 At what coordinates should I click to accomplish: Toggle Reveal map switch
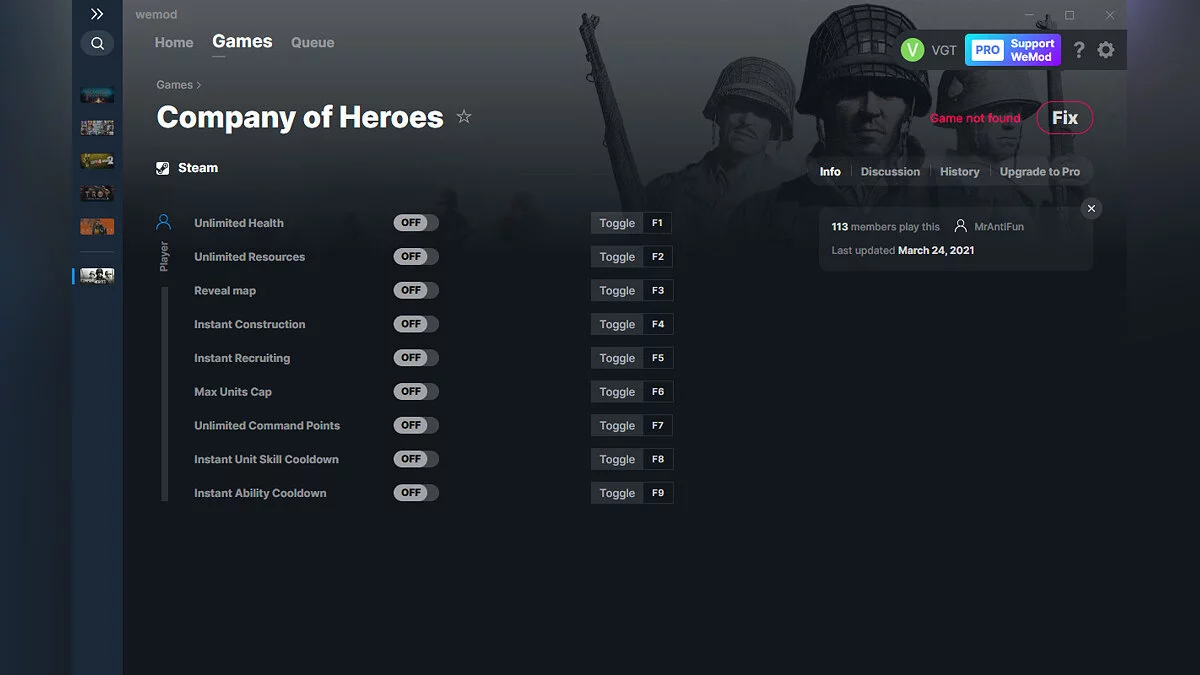[x=416, y=290]
